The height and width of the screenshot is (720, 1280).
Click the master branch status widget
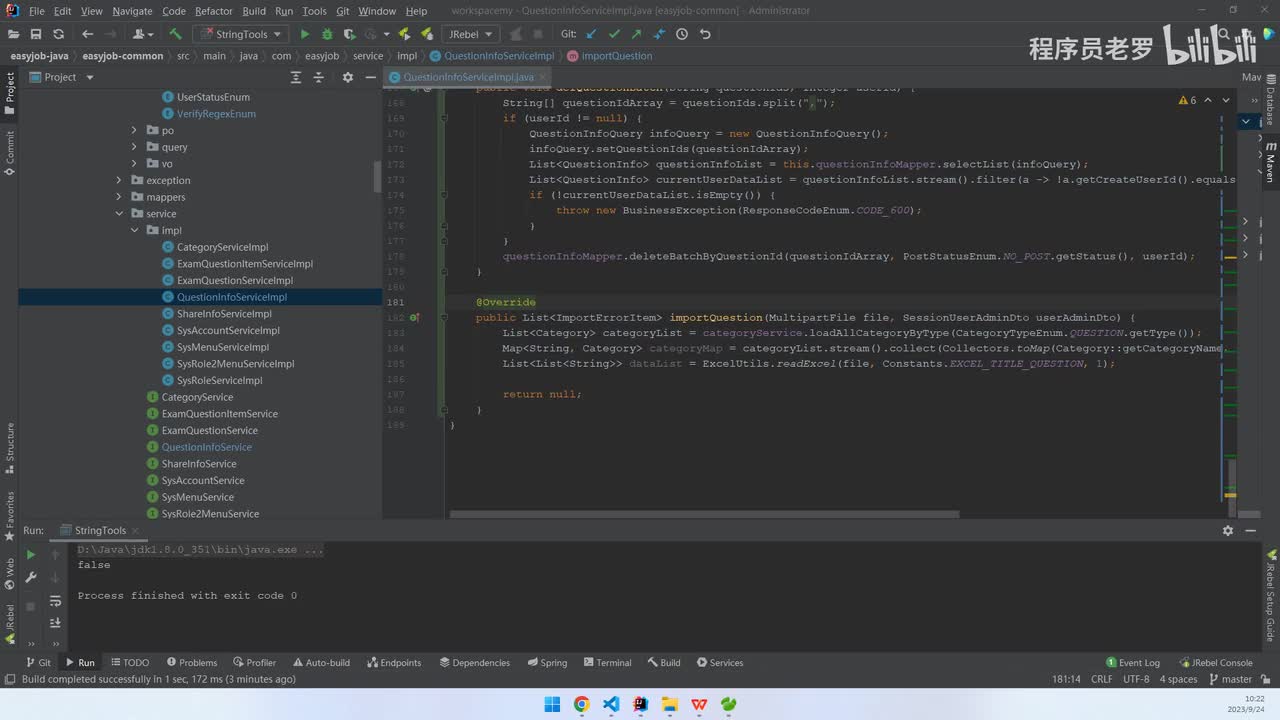click(1230, 679)
